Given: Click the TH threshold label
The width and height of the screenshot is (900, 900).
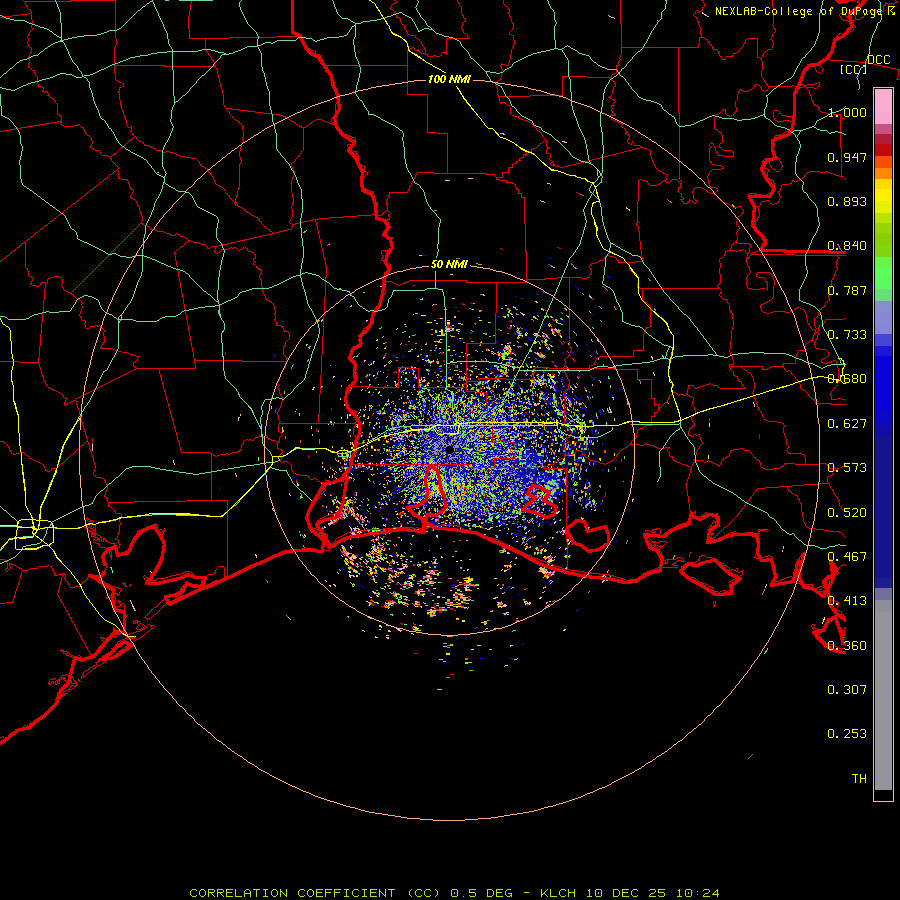Looking at the screenshot, I should [859, 779].
